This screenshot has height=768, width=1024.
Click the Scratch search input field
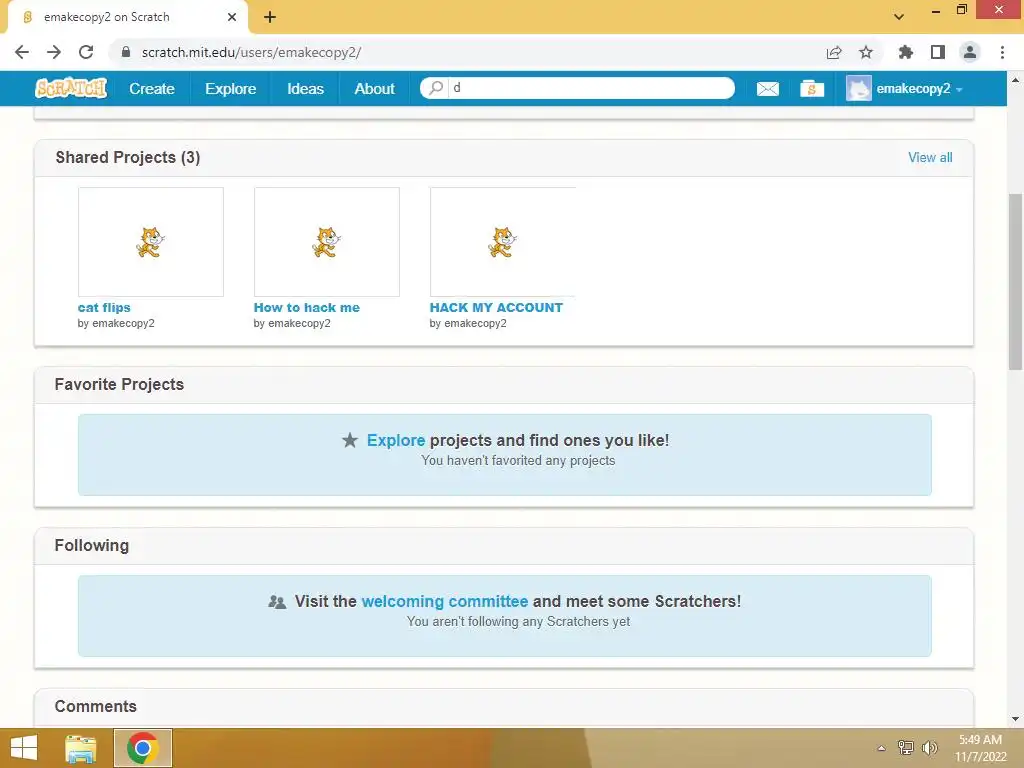coord(590,88)
